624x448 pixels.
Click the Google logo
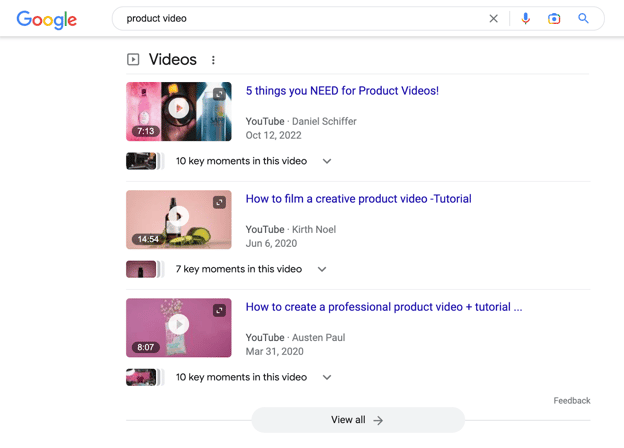coord(47,19)
